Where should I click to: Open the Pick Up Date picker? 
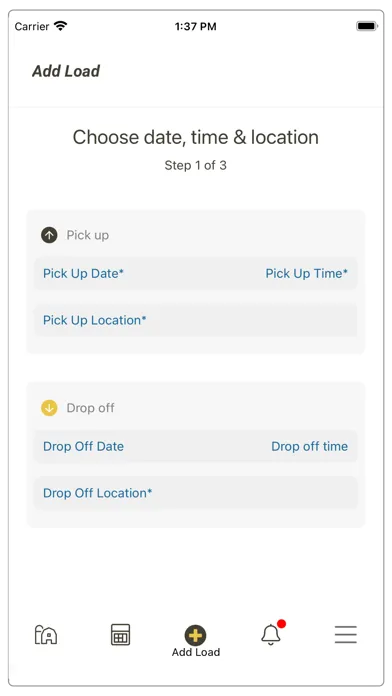[83, 273]
